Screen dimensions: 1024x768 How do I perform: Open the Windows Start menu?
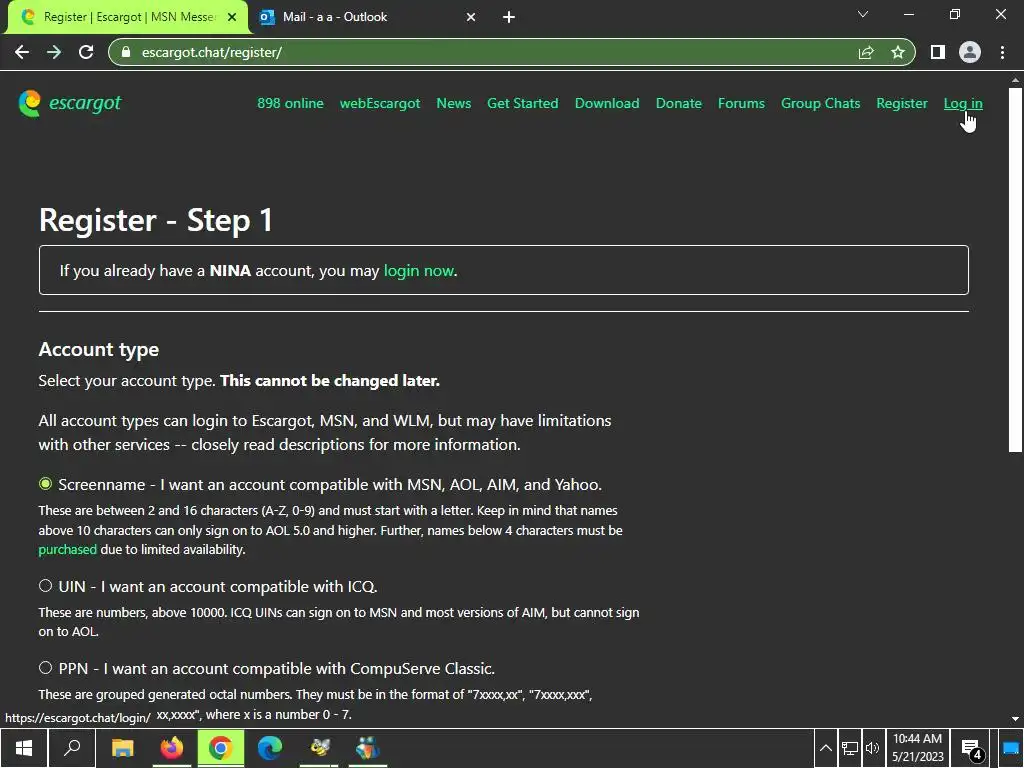click(24, 748)
